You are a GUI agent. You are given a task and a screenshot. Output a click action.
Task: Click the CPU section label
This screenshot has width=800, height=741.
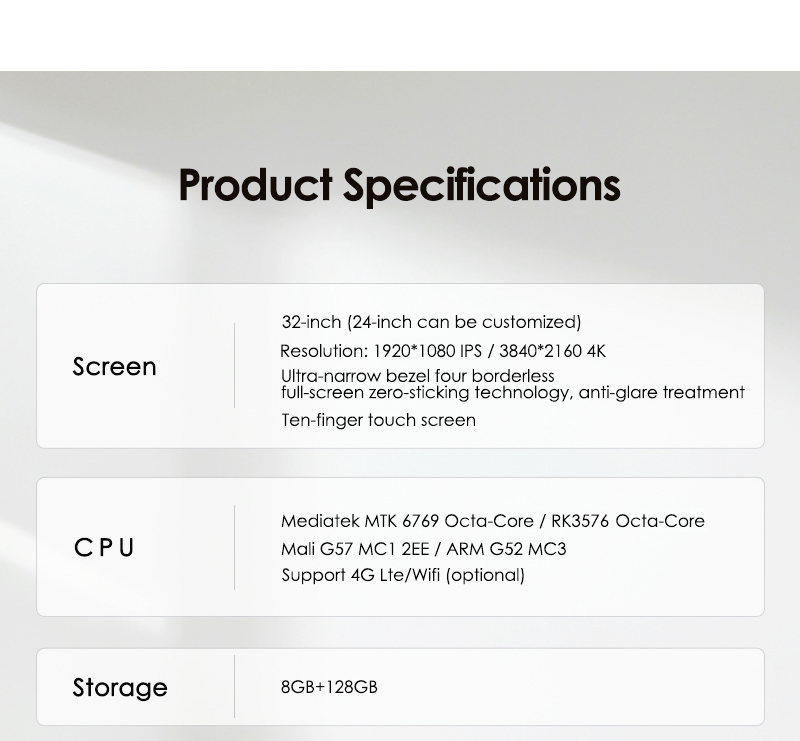point(104,548)
